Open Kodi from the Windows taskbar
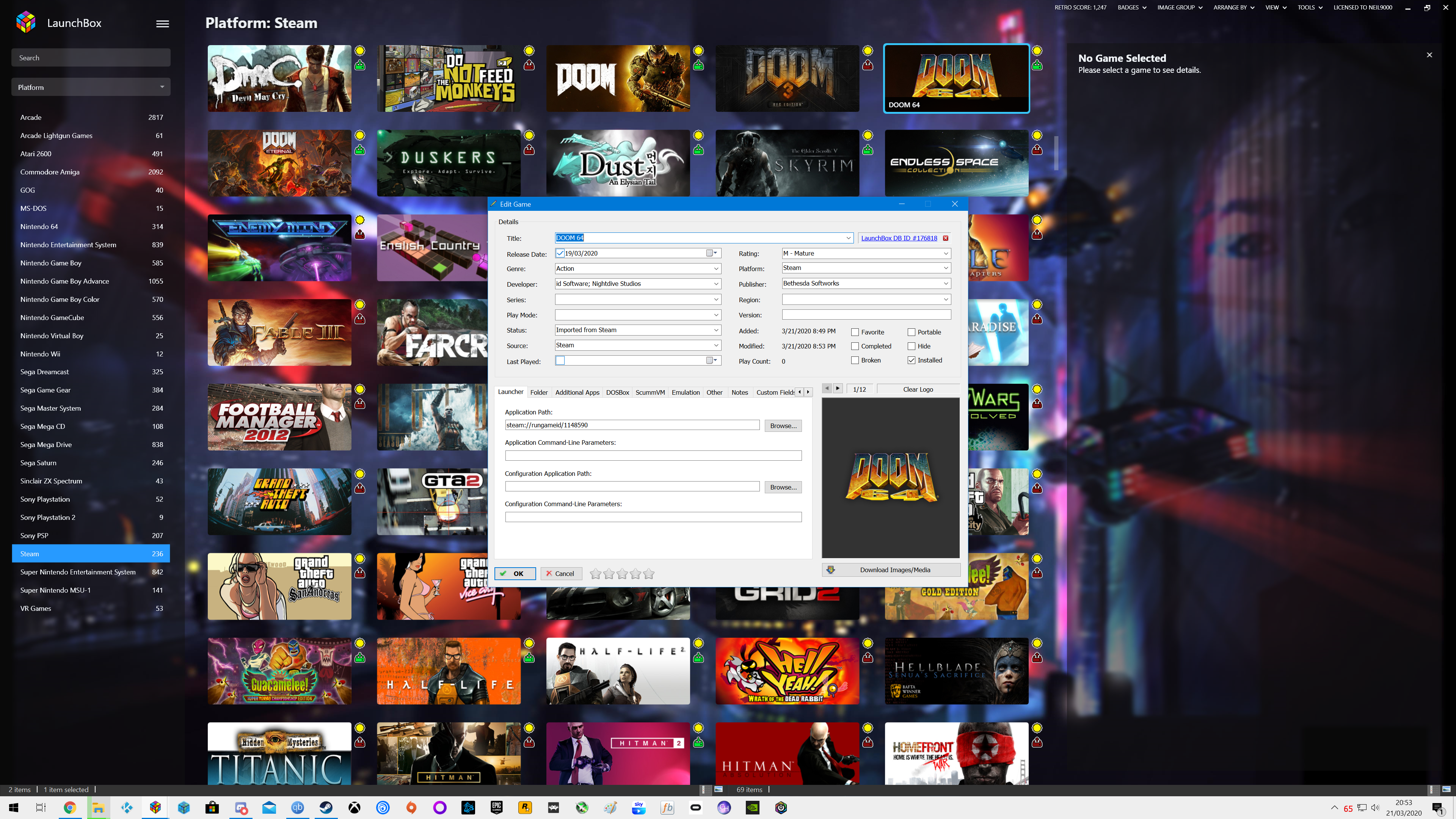 coord(127,807)
